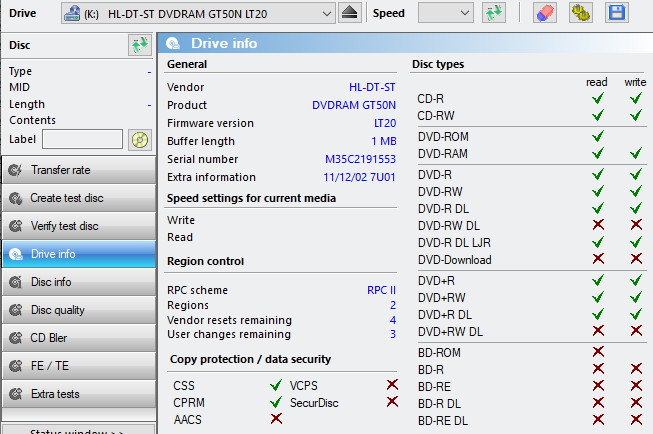Click the CPRM supported checkmark
Viewport: 653px width, 434px height.
point(276,402)
